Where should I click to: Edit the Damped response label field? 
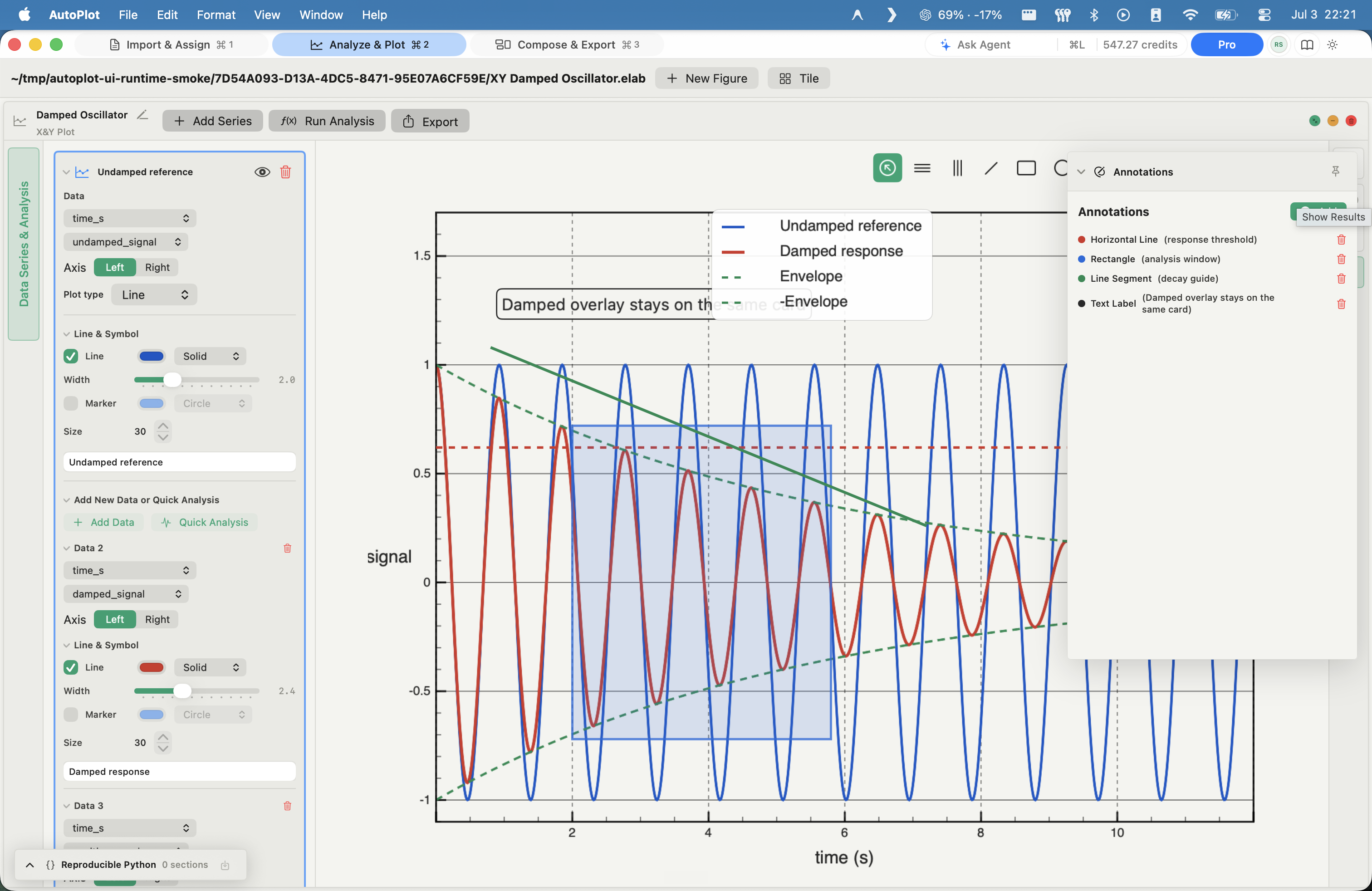coord(179,772)
